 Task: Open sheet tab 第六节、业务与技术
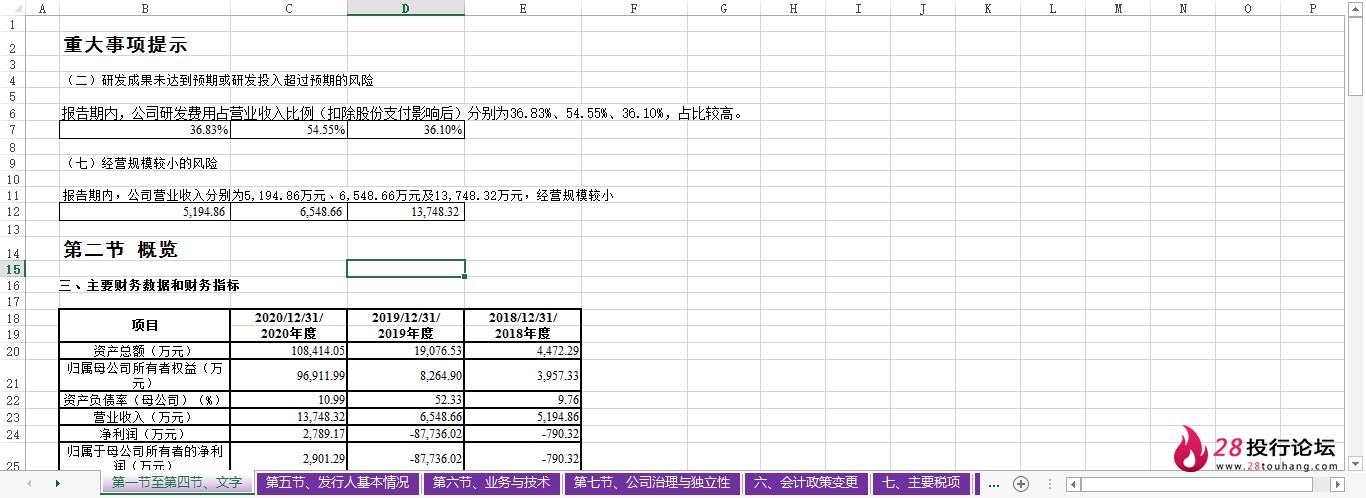492,483
